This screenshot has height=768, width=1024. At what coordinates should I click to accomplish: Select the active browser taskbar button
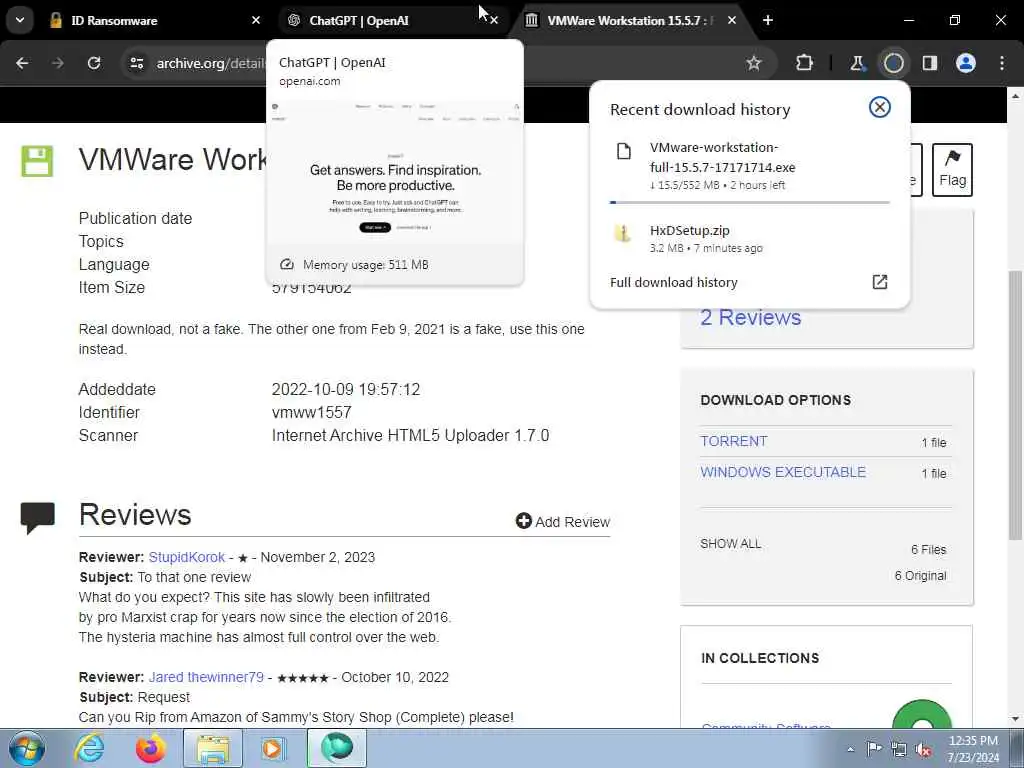tap(336, 748)
